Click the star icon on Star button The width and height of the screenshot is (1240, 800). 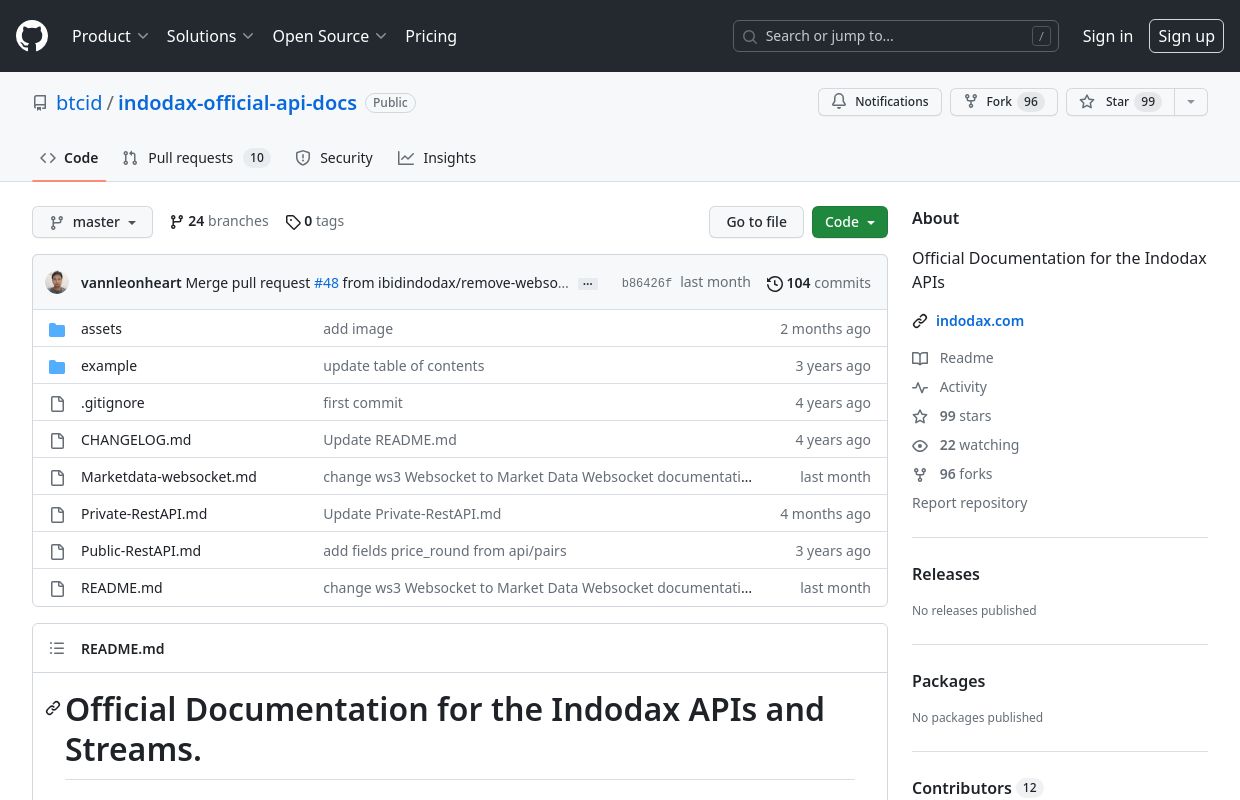coord(1087,102)
